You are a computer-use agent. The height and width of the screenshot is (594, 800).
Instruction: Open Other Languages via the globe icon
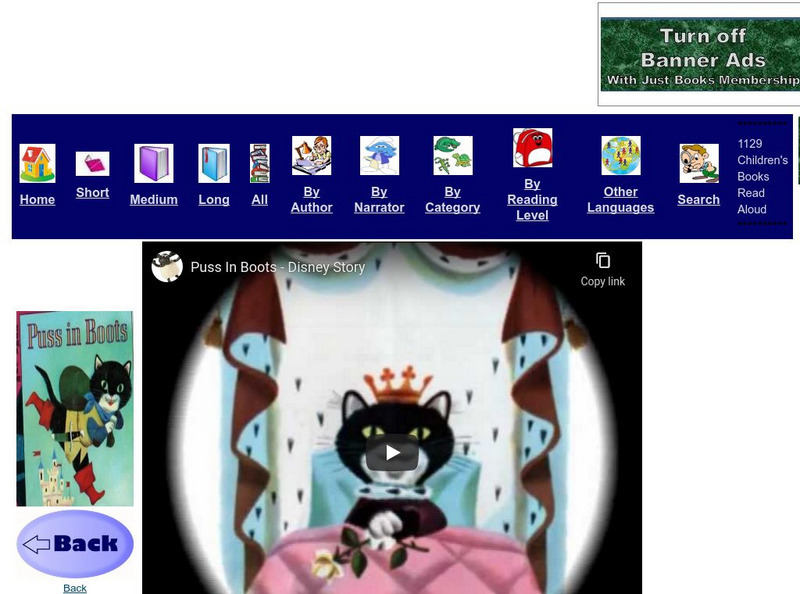pos(621,155)
